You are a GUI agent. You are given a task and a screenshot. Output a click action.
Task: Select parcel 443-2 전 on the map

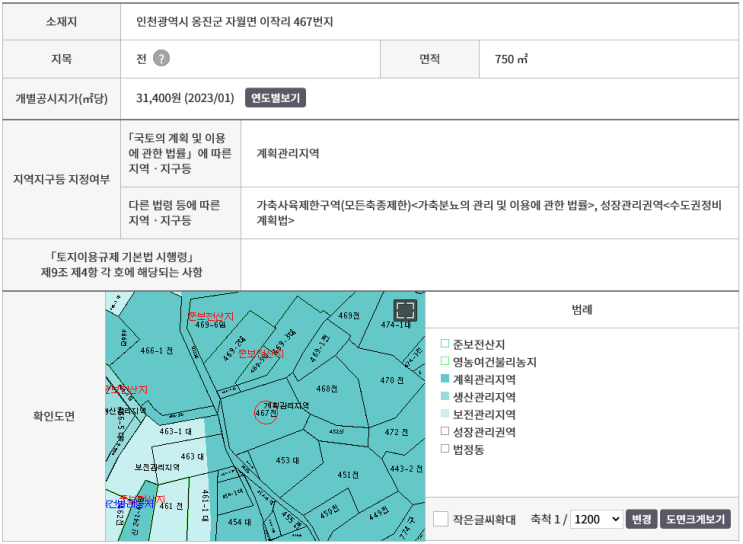(406, 469)
